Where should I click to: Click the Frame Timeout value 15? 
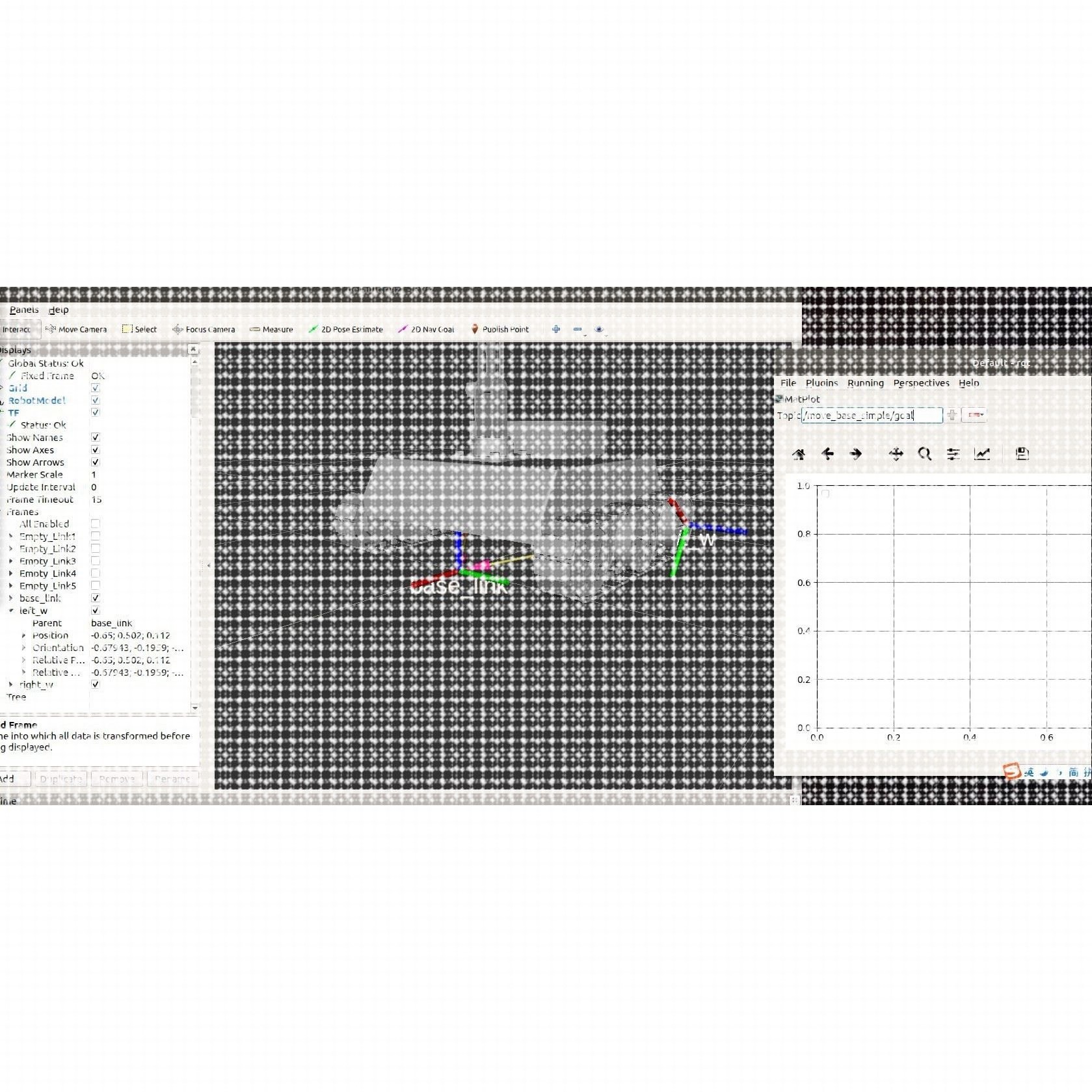click(x=96, y=499)
